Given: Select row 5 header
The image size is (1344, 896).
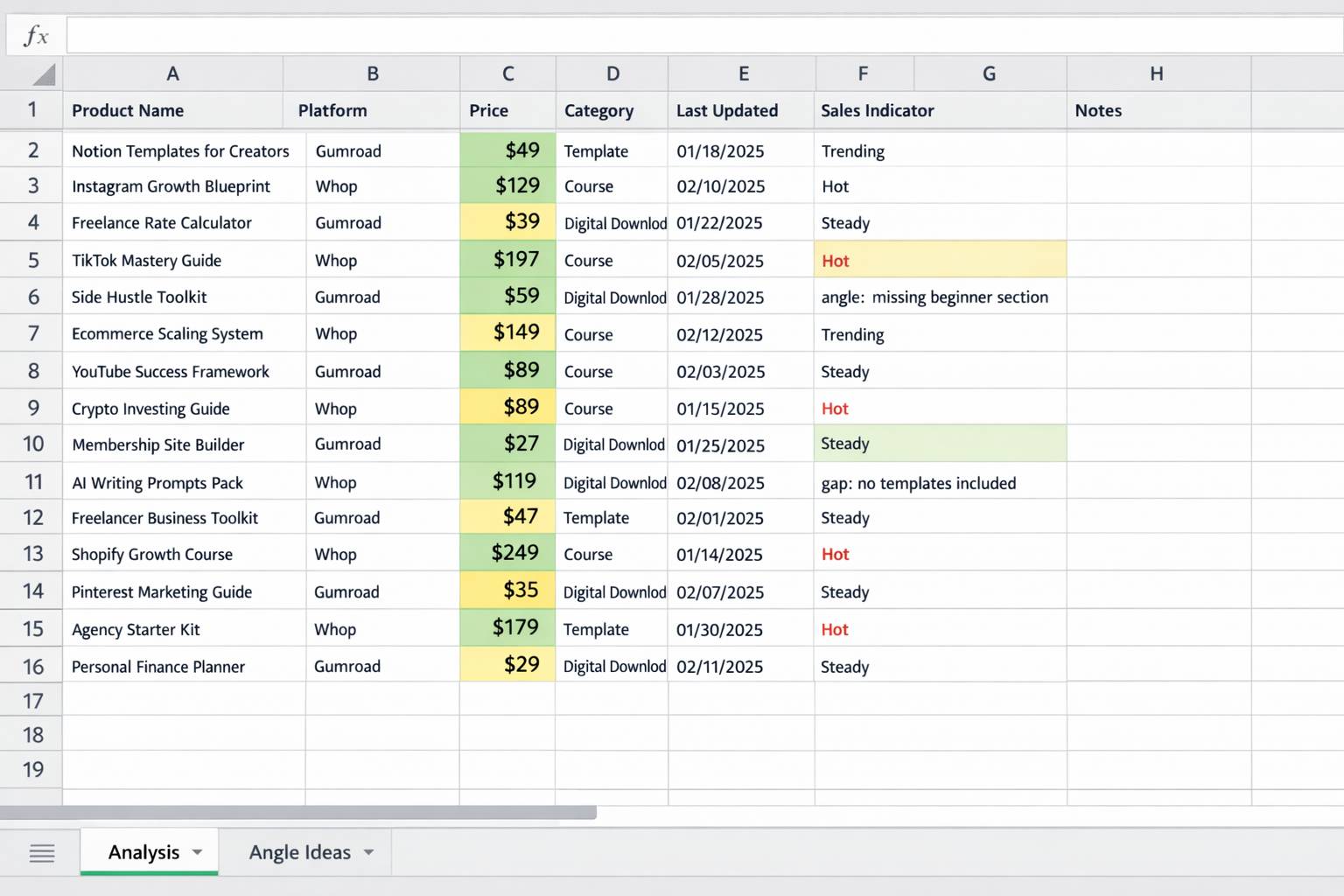Looking at the screenshot, I should pyautogui.click(x=32, y=260).
